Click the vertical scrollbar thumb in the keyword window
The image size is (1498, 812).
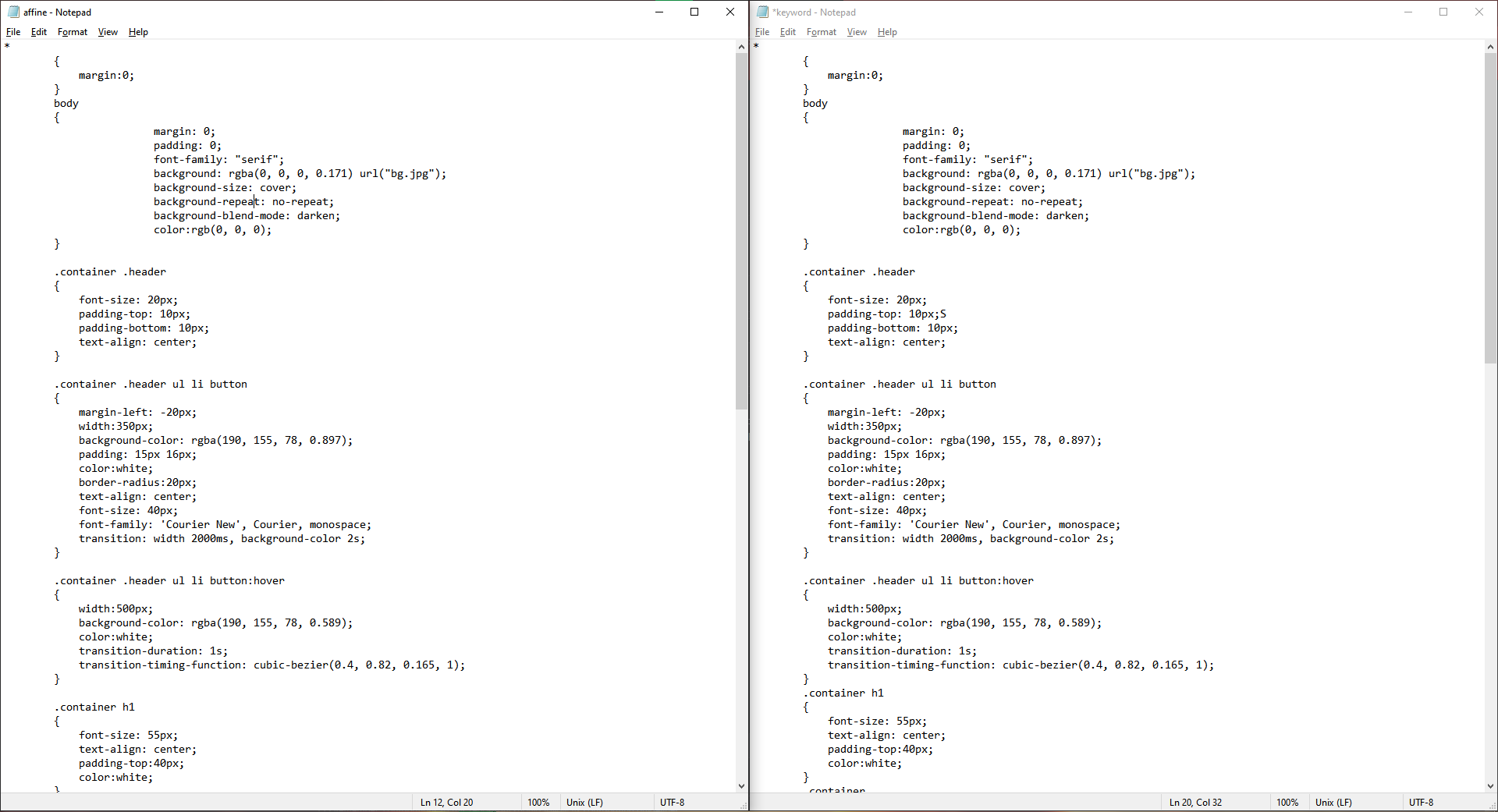(x=1490, y=208)
